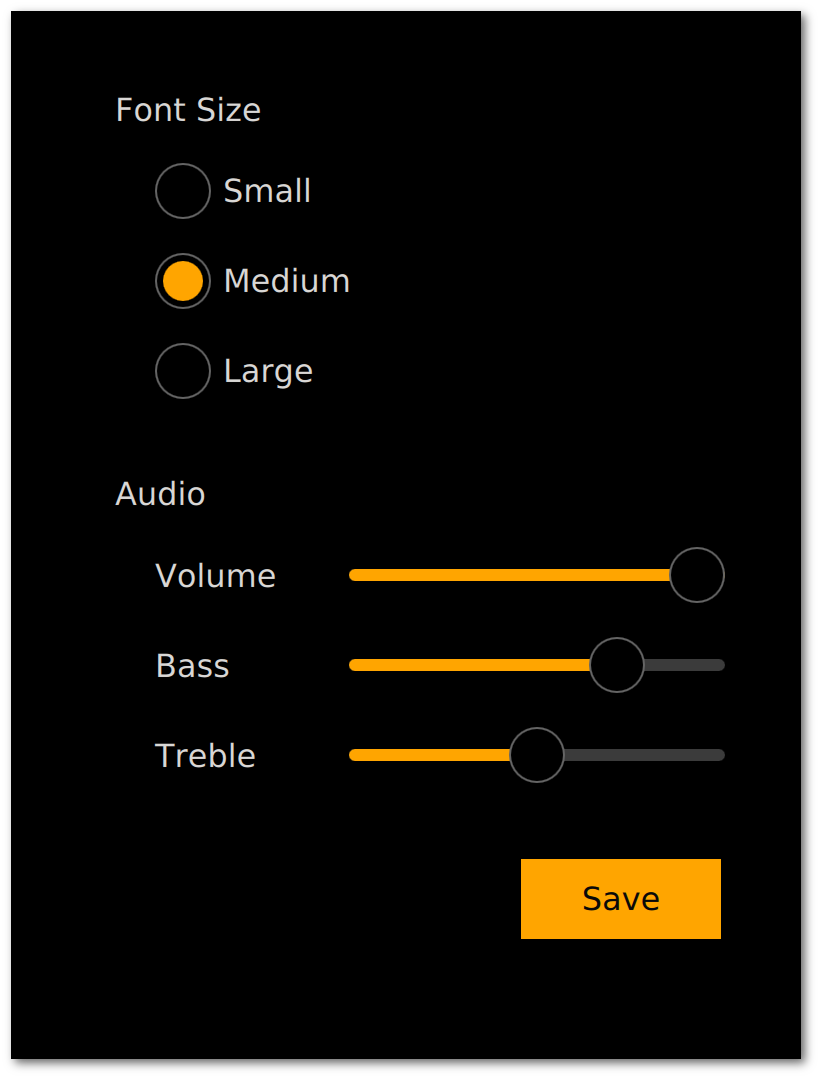
Task: Click the Volume slider handle
Action: [x=697, y=574]
